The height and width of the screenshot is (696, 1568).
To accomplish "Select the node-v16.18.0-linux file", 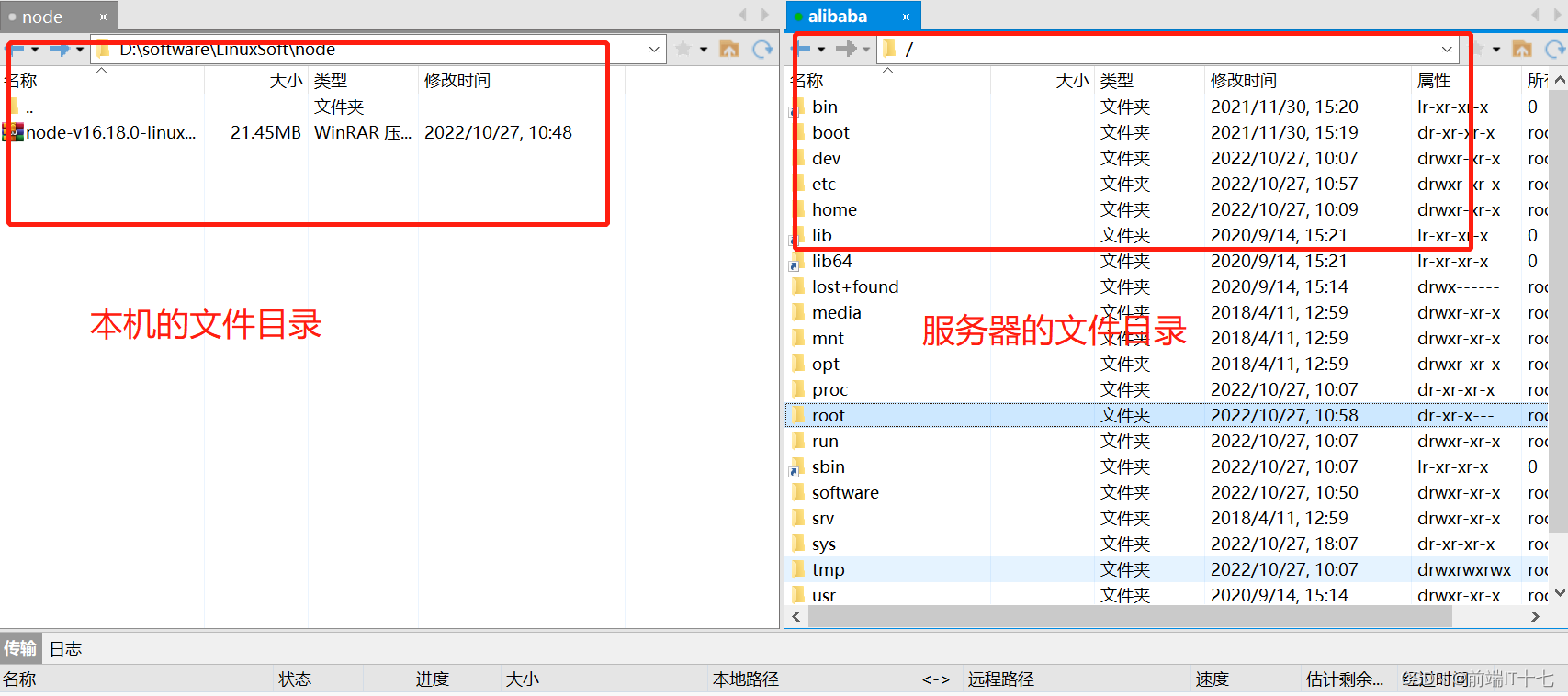I will (312, 132).
